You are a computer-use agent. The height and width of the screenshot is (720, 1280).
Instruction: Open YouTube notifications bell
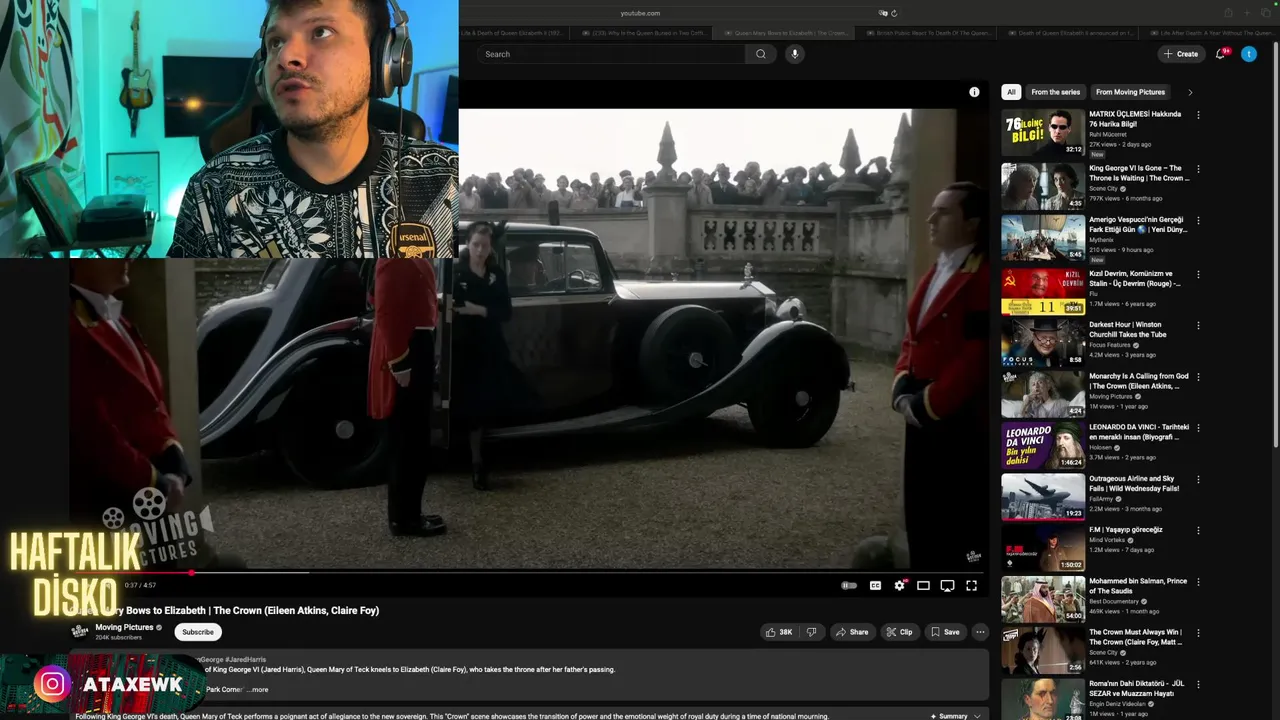coord(1220,54)
